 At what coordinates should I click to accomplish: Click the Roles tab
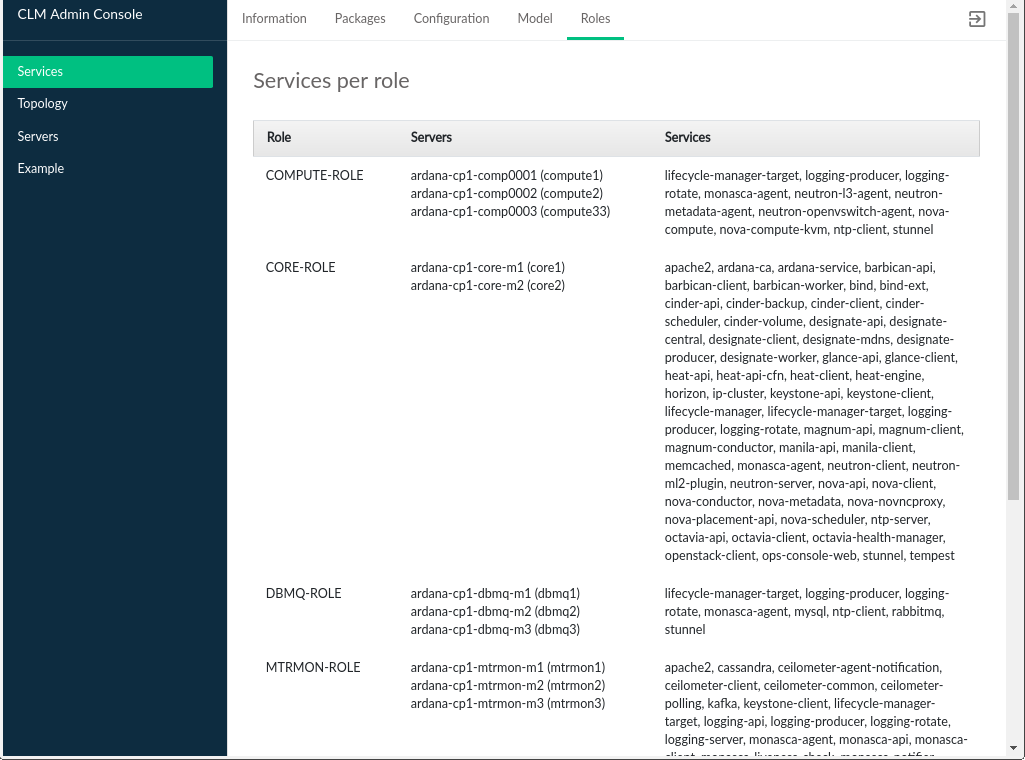coord(595,19)
